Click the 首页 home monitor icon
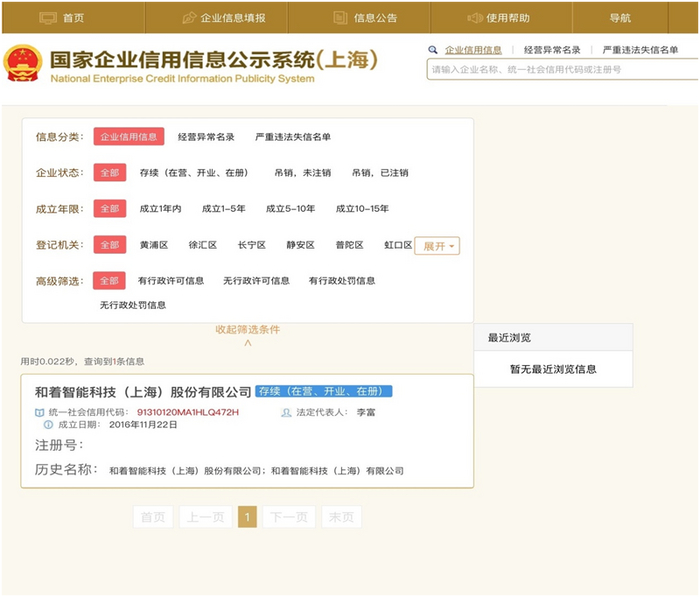This screenshot has width=700, height=597. pos(47,18)
